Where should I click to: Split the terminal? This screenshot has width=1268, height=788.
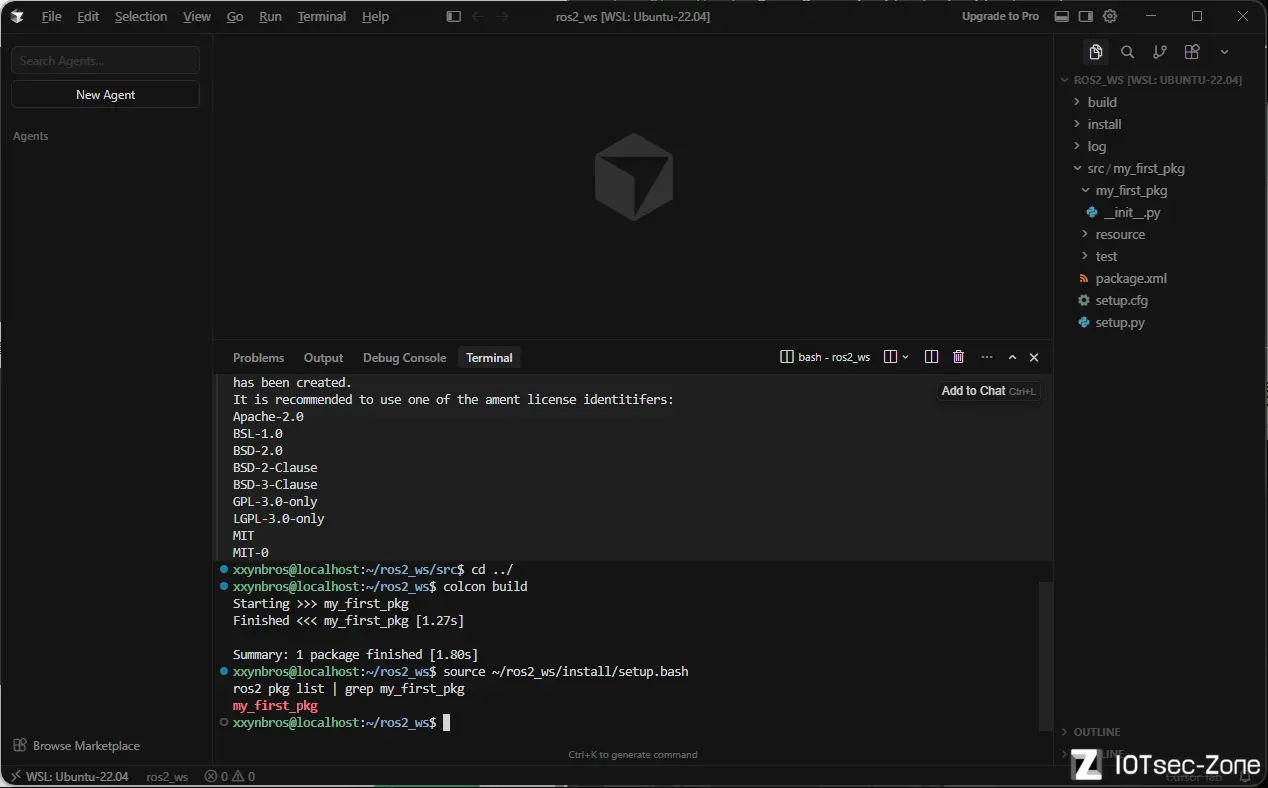pos(932,357)
